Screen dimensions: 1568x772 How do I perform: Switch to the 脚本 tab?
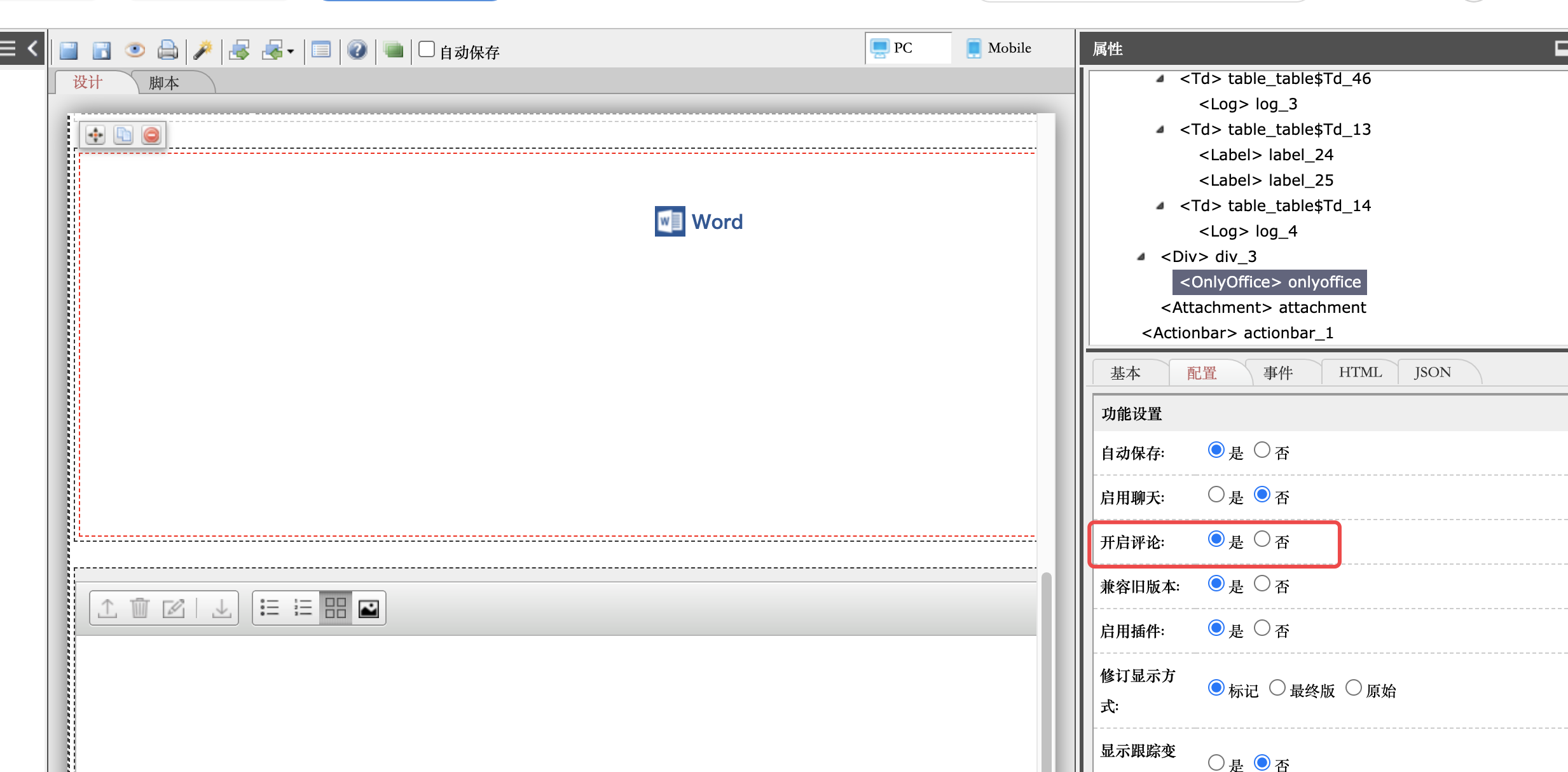(164, 83)
